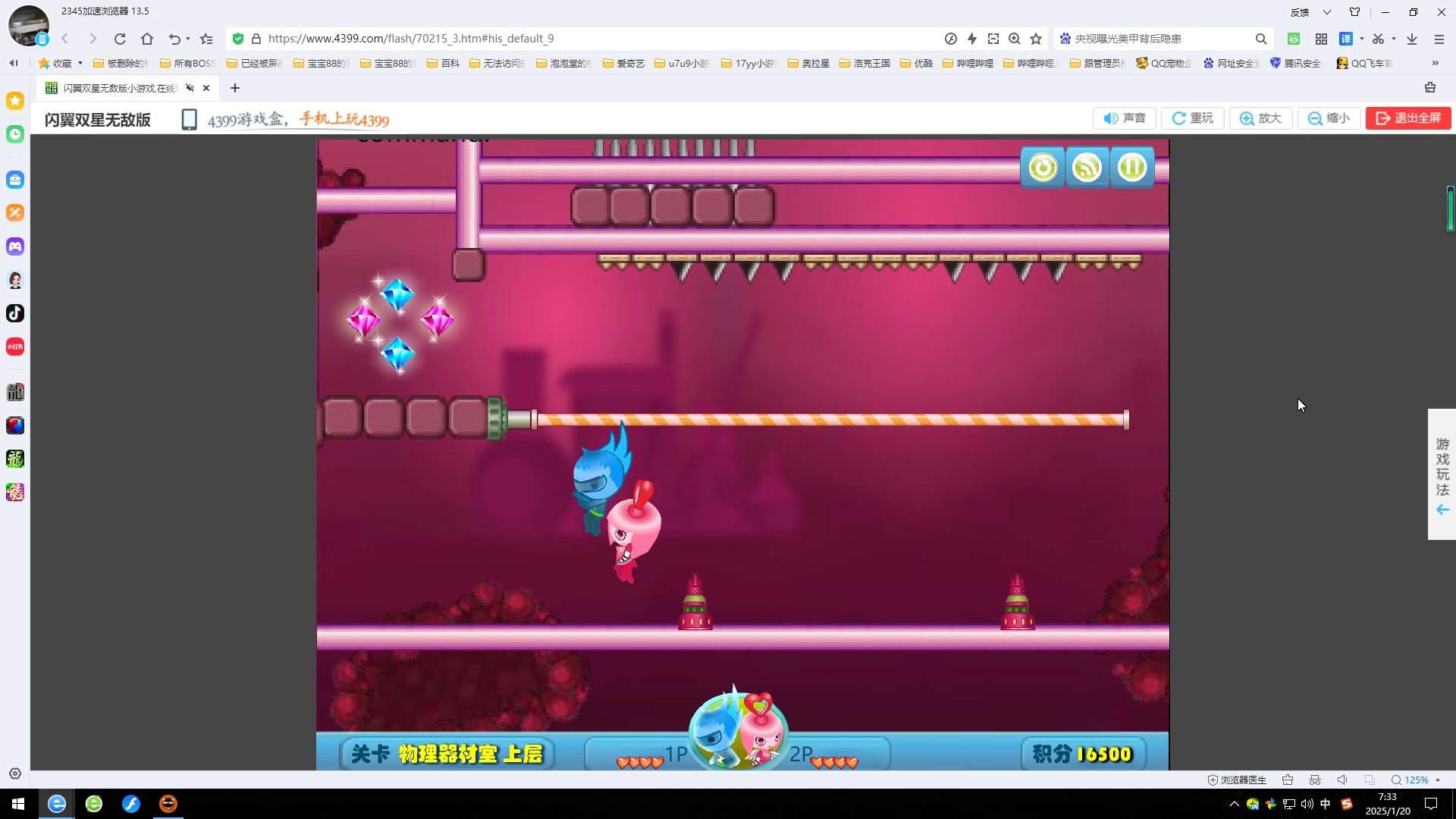Open the 游戏玩法 side panel
1456x819 pixels.
click(1442, 475)
